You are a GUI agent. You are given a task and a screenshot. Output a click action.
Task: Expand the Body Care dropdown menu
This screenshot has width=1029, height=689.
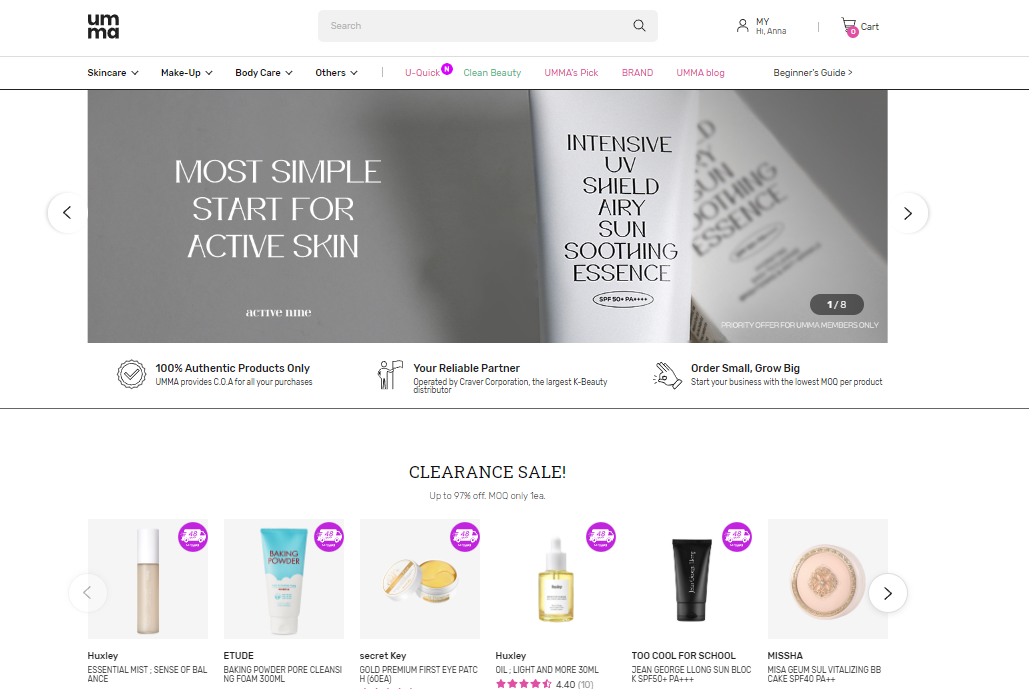(264, 73)
